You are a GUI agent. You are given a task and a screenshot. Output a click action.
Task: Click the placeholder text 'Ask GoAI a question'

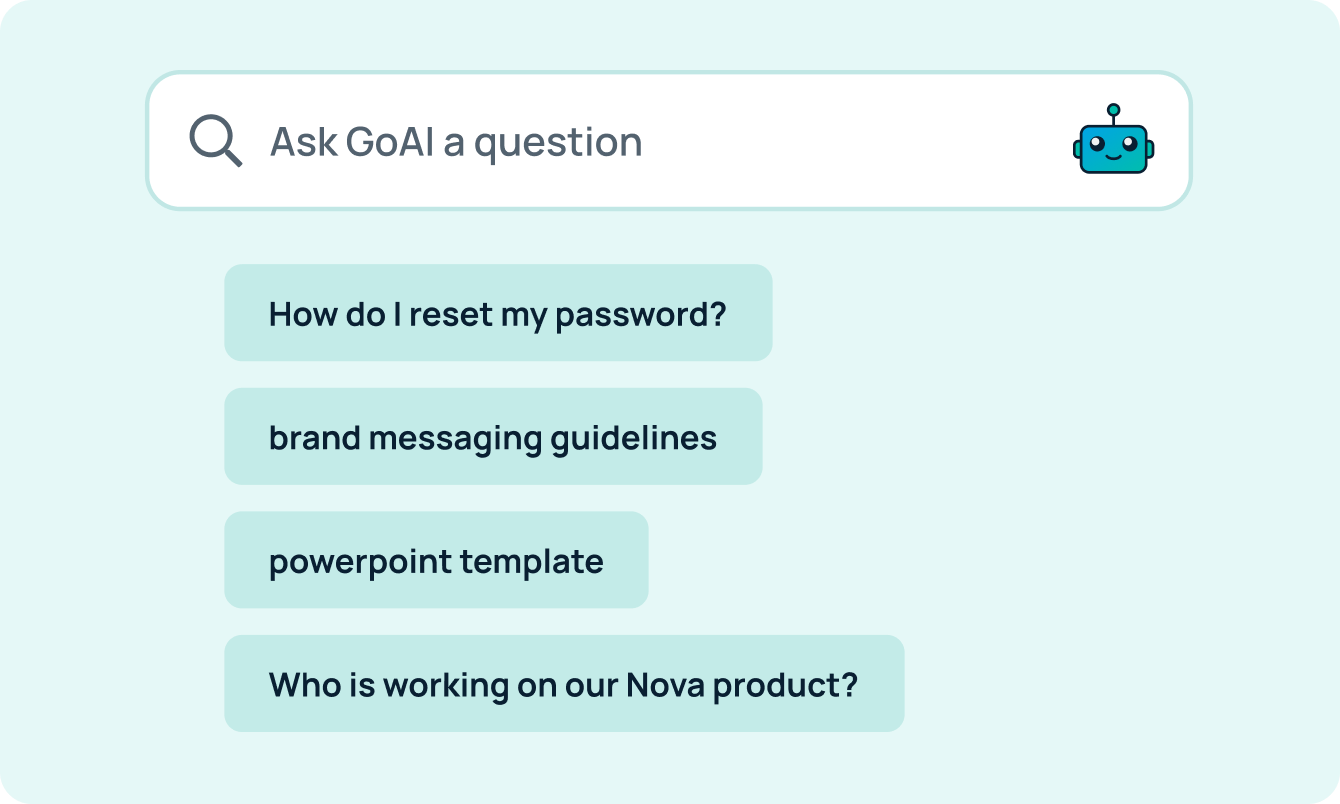point(455,141)
